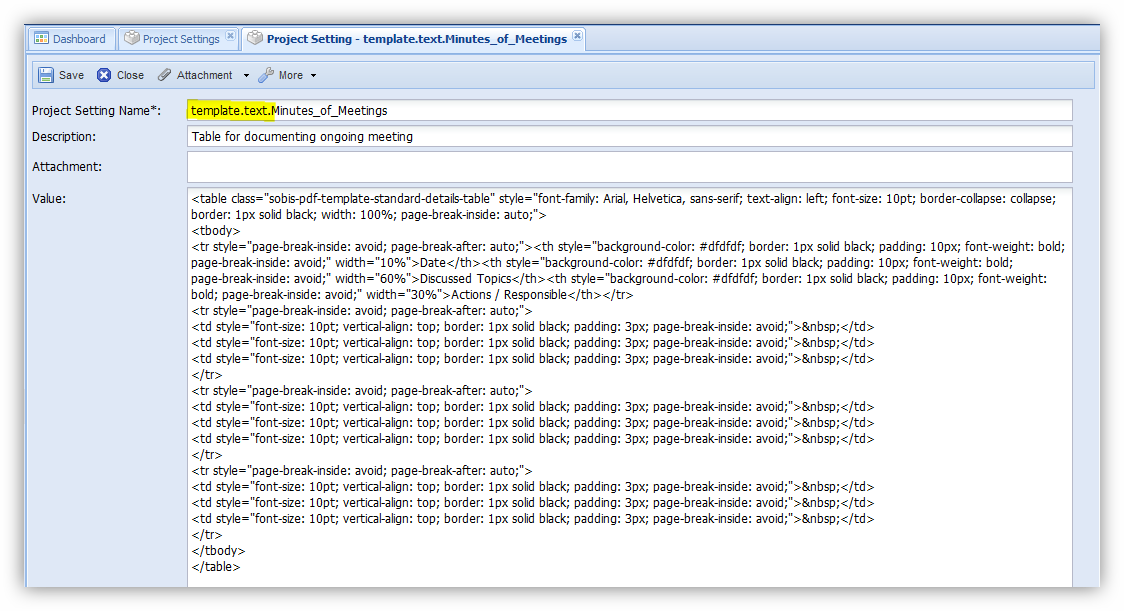Focus the Project Setting Name field
This screenshot has width=1124, height=611.
point(629,110)
